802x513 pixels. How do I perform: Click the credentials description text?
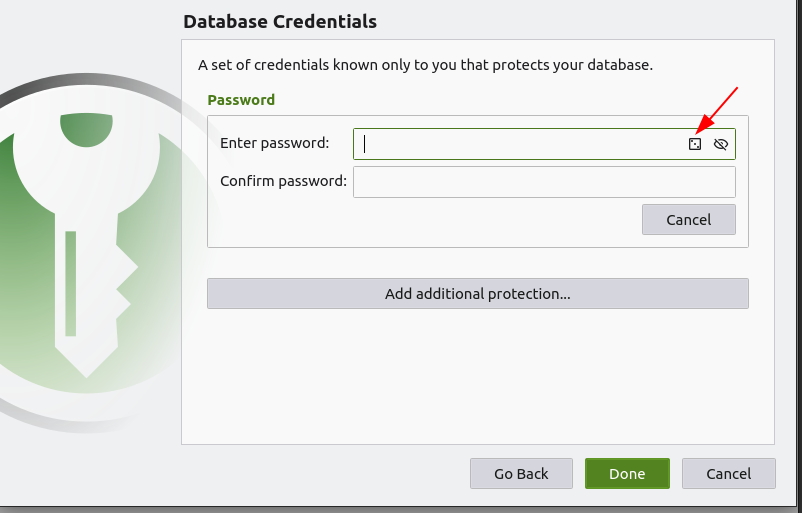coord(425,65)
